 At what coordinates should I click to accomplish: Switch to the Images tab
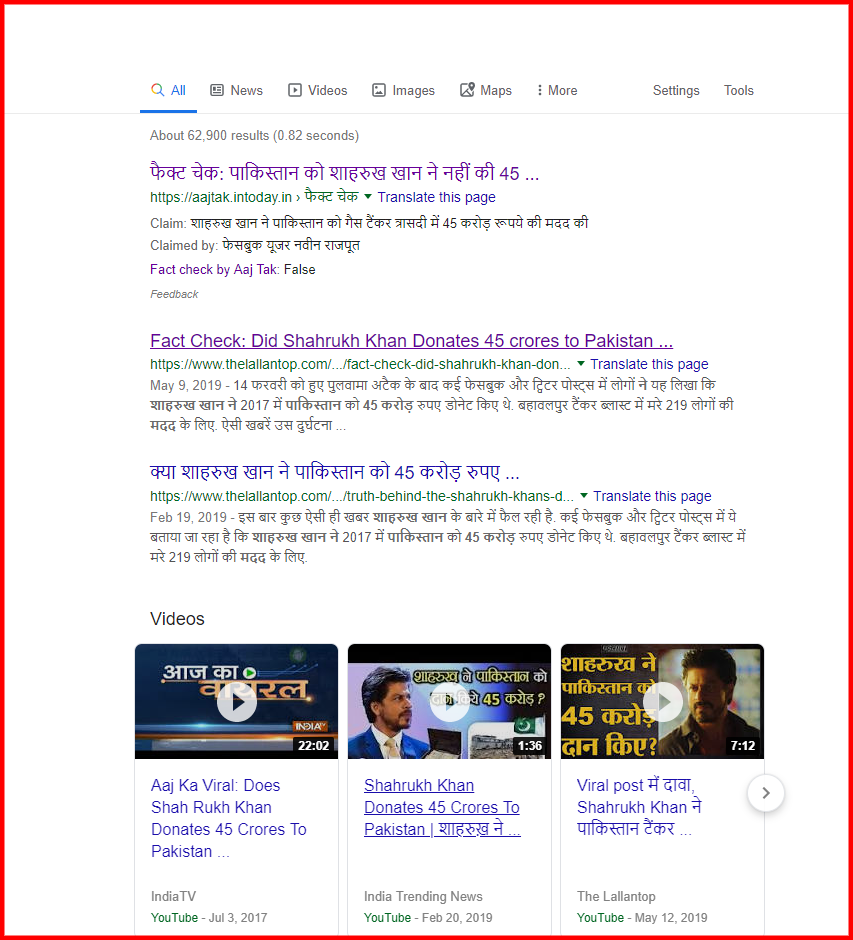click(403, 91)
